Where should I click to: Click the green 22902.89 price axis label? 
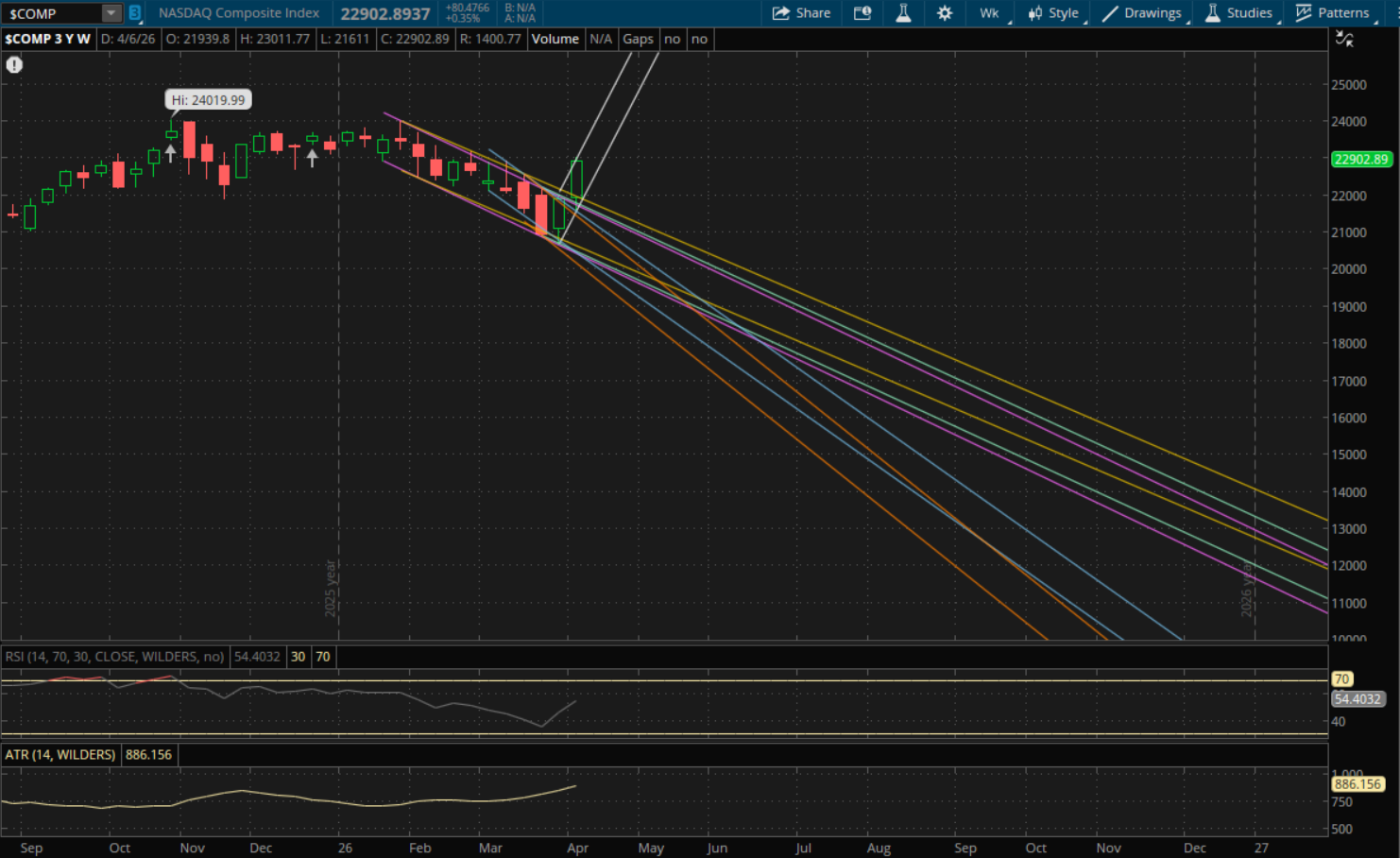[x=1360, y=160]
